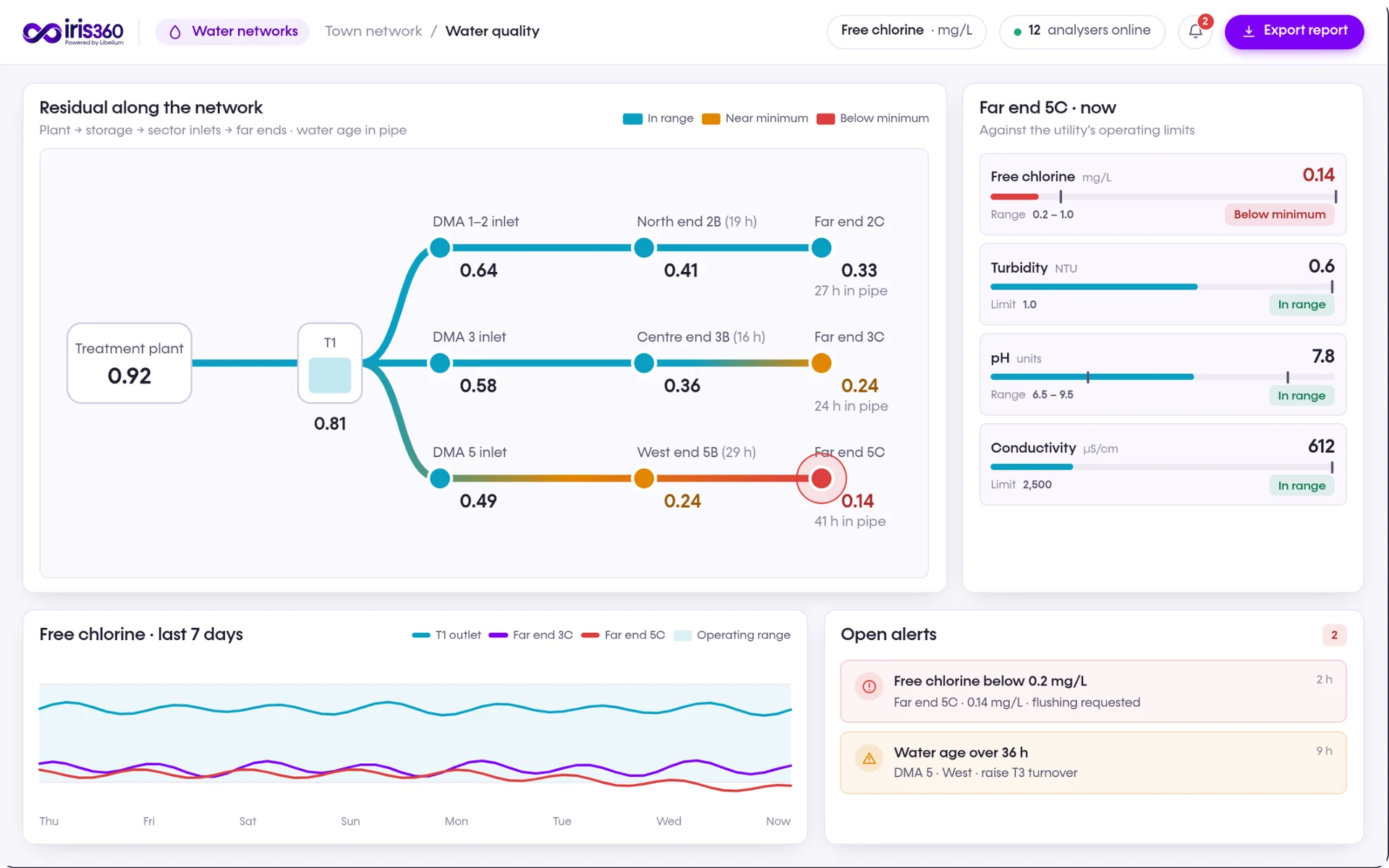Screen dimensions: 1389x868
Task: Click the warning triangle icon on Water age alert
Action: (869, 758)
